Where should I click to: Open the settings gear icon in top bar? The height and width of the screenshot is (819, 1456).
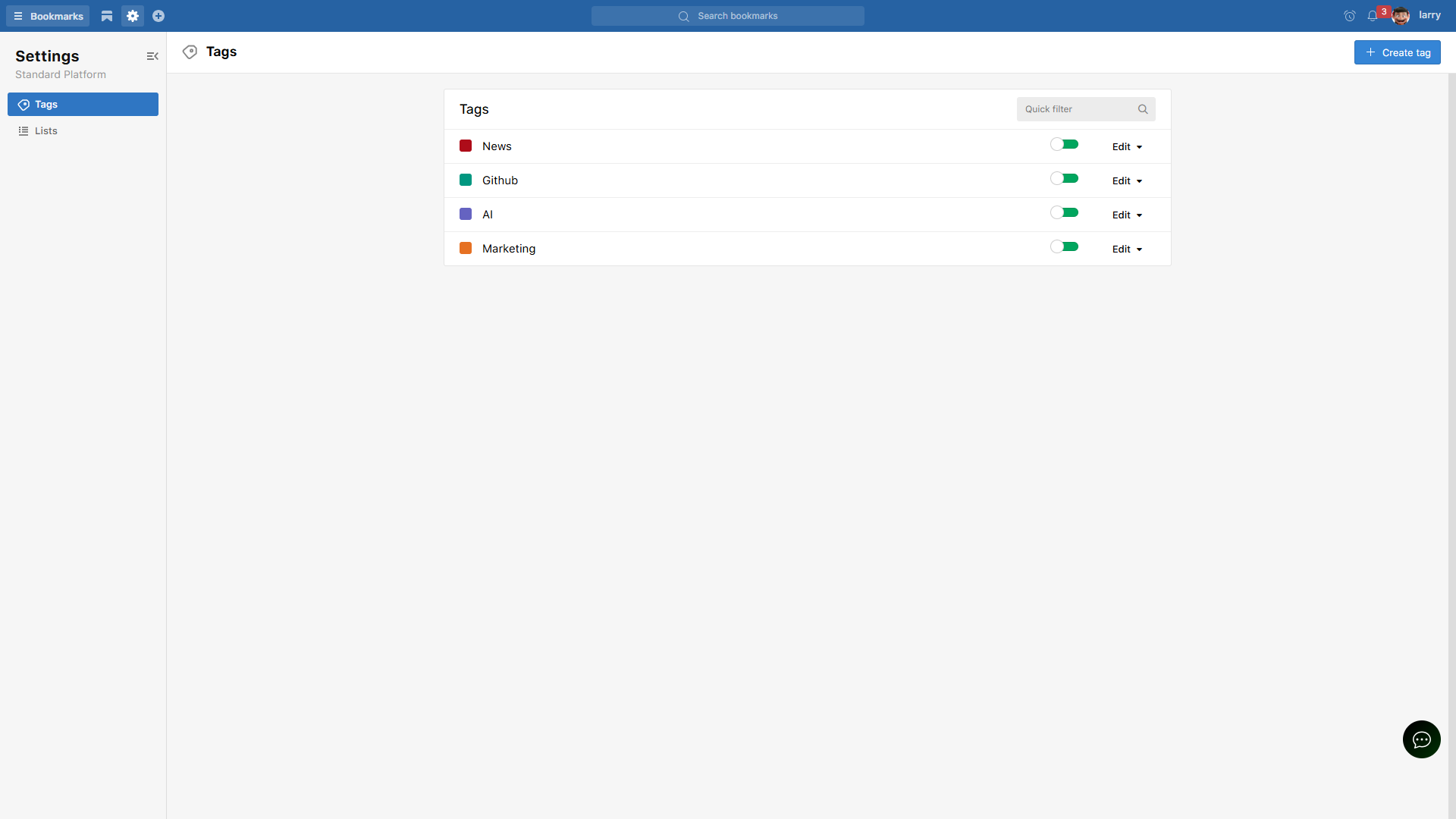pos(133,16)
